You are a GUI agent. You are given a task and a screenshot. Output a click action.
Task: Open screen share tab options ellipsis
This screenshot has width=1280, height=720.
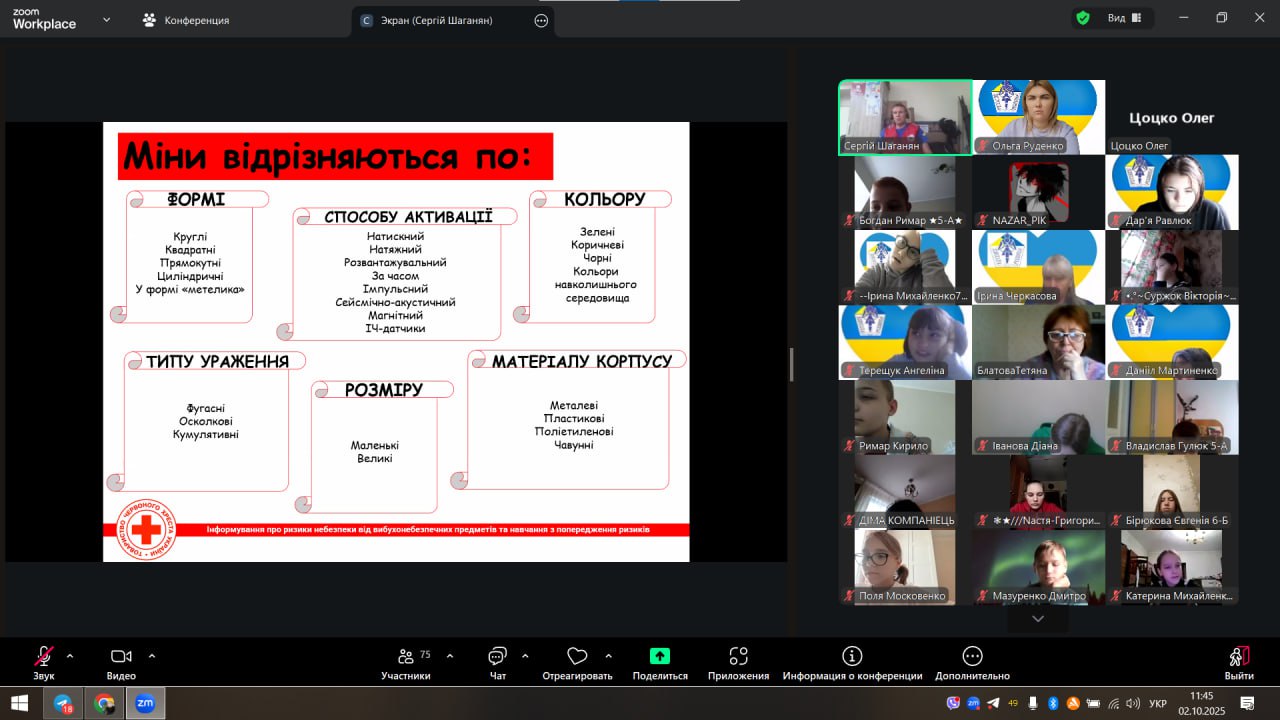point(541,20)
